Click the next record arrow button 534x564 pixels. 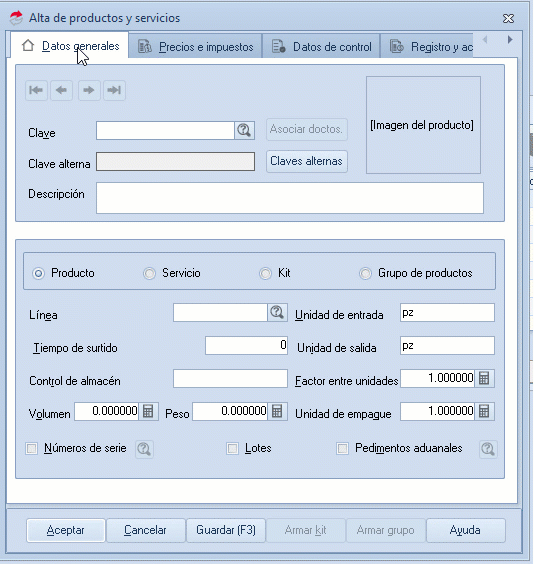(89, 90)
